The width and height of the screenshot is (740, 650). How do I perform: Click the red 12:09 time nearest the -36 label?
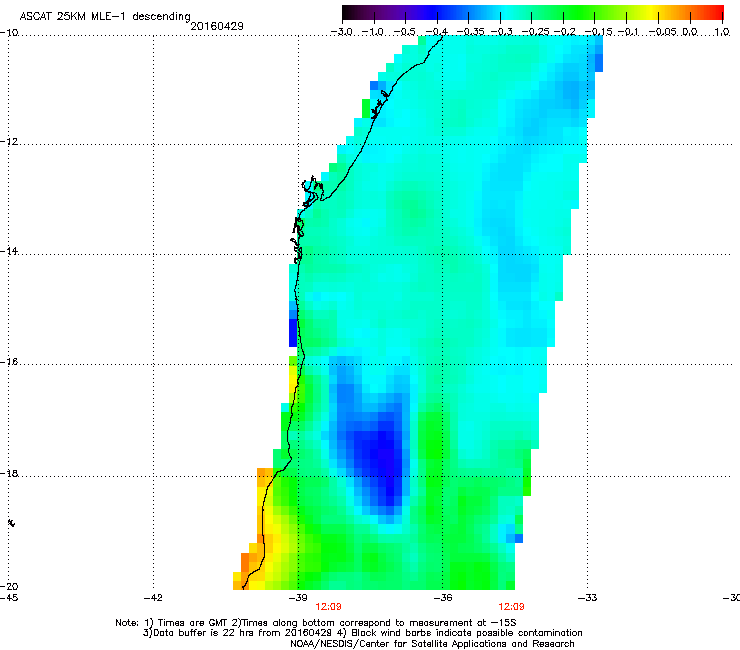(x=512, y=607)
